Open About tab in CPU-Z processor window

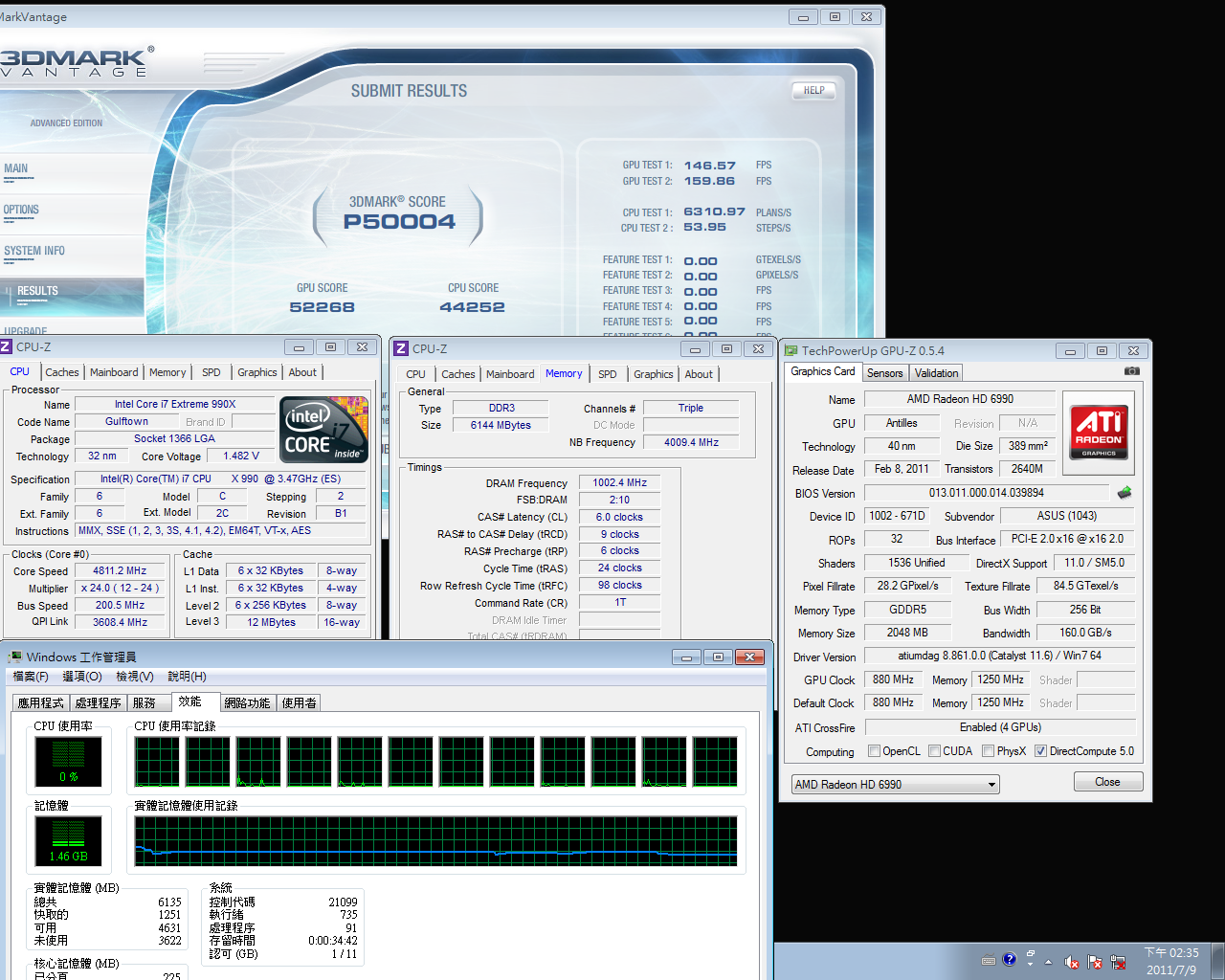pyautogui.click(x=302, y=372)
